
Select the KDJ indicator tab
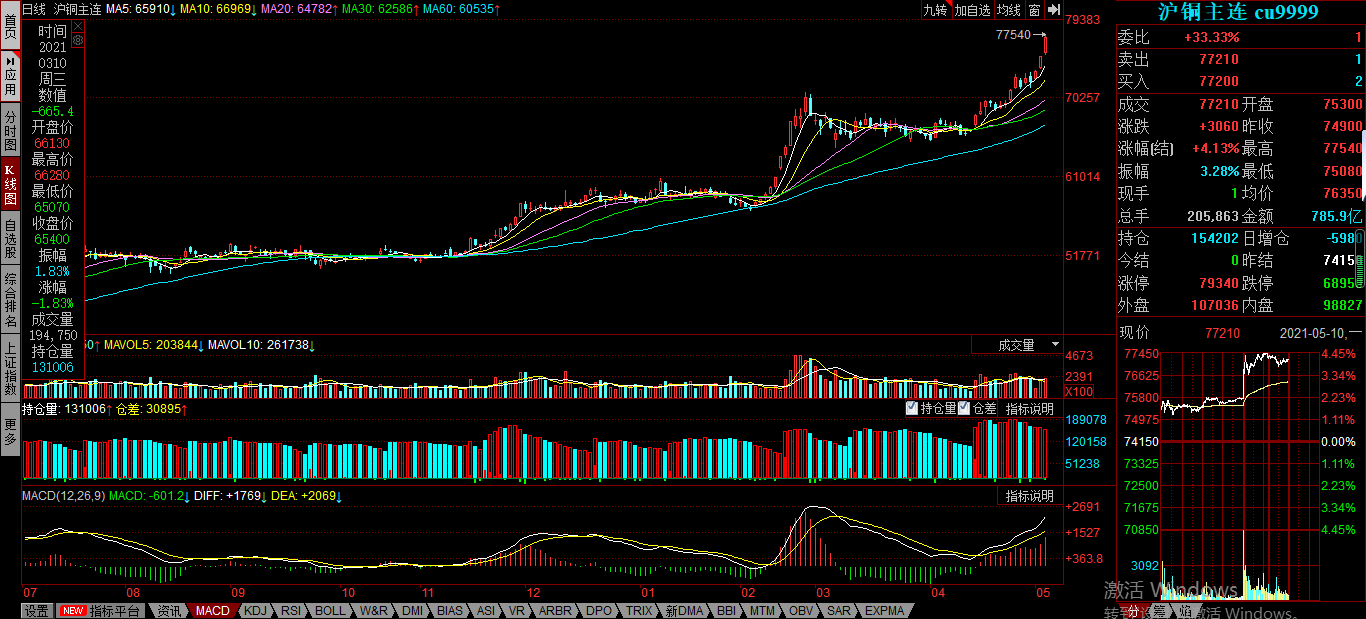pos(256,611)
